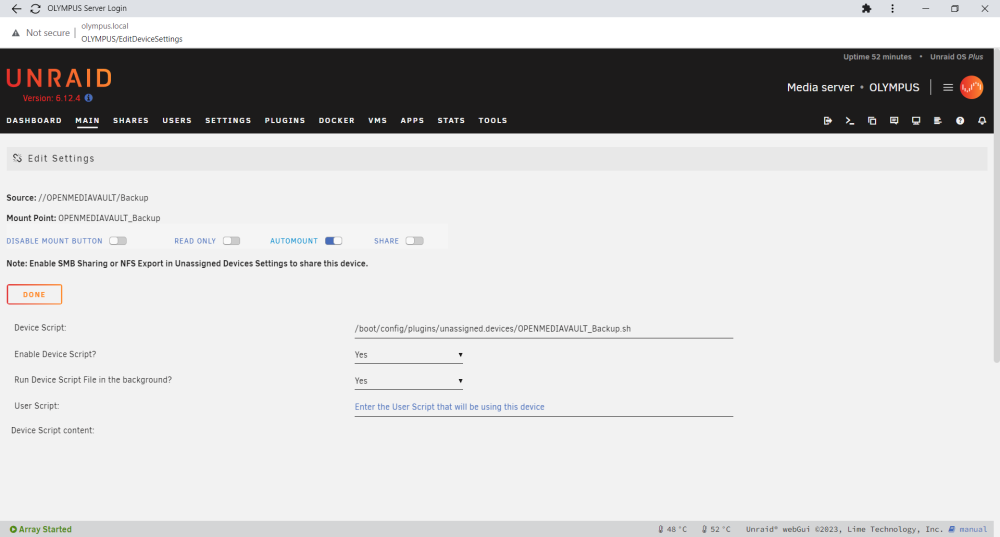
Task: Click the OLYMPUS server name
Action: pos(894,87)
